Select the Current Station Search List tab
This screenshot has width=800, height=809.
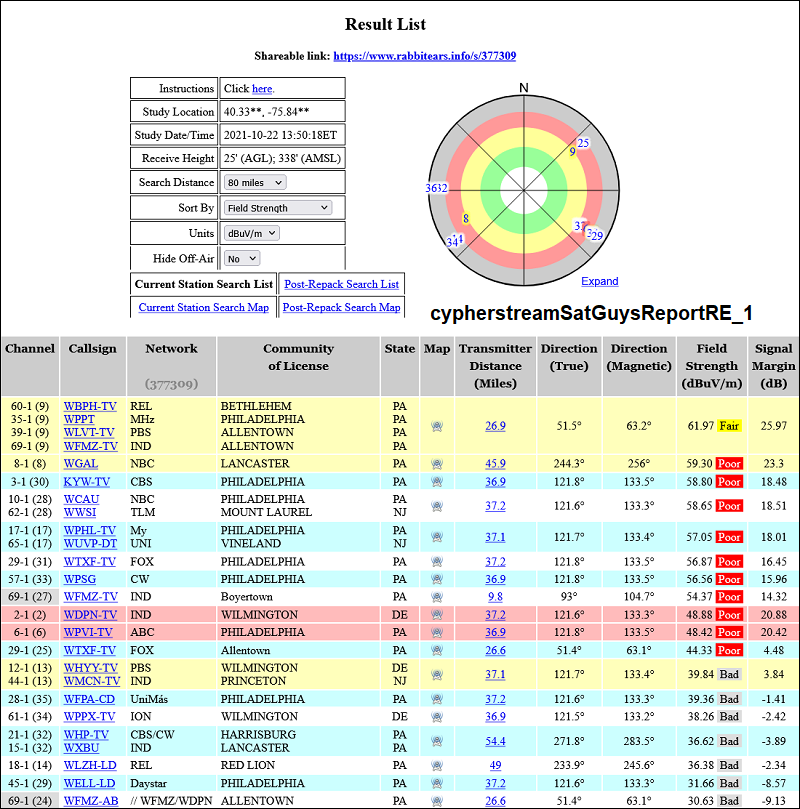[x=204, y=284]
